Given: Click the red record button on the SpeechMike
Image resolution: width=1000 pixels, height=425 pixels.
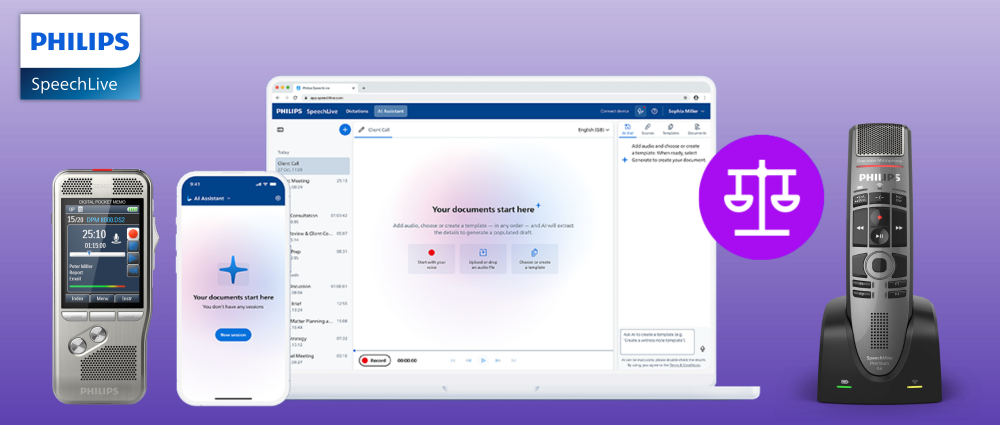Looking at the screenshot, I should [879, 216].
